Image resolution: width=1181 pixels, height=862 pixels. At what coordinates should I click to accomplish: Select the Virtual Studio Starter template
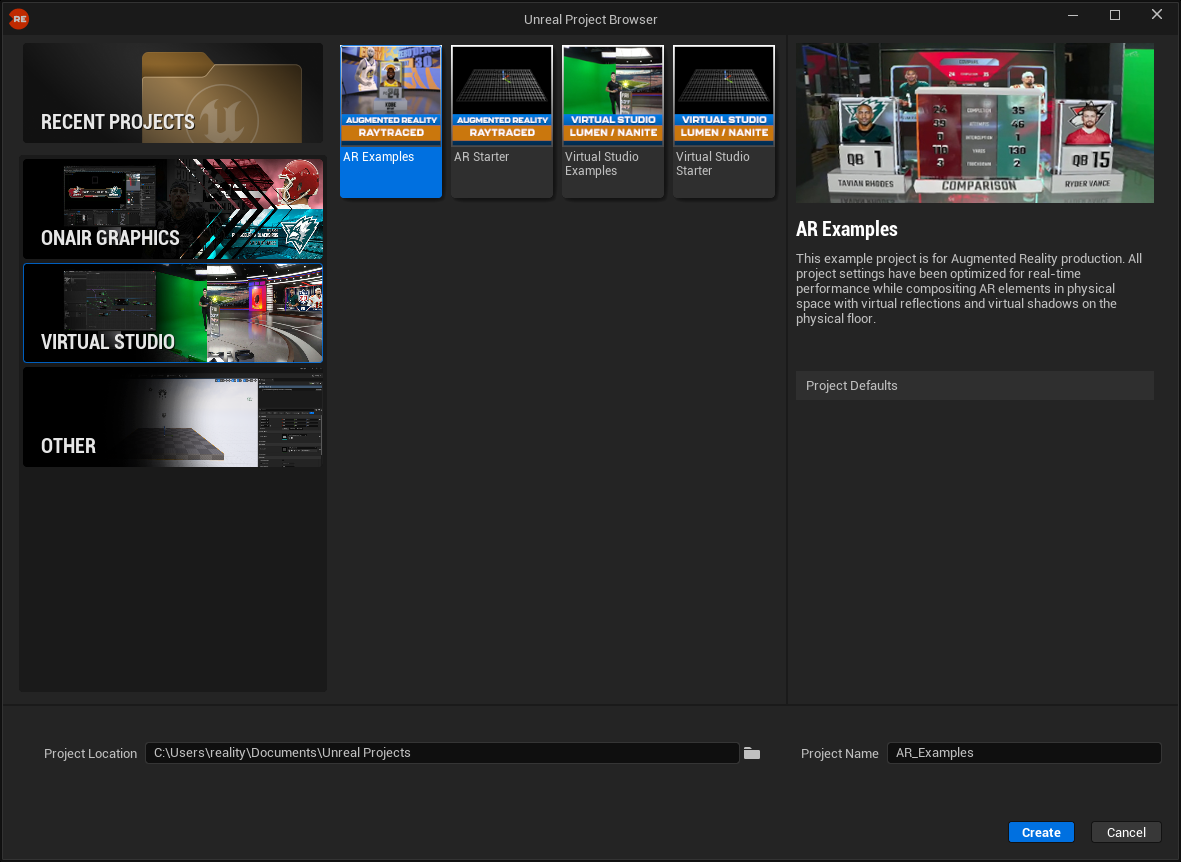tap(724, 121)
